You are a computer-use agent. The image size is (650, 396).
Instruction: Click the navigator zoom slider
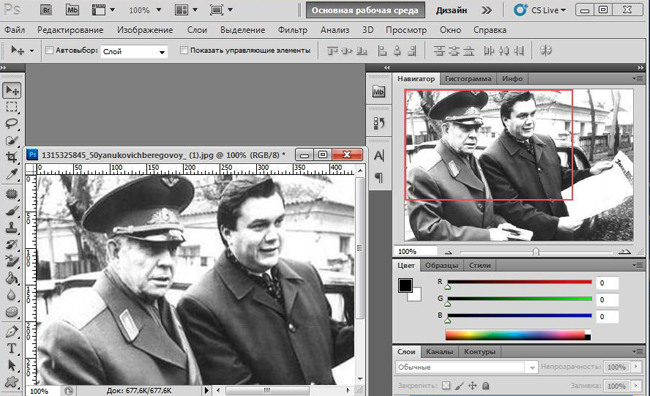coord(536,252)
